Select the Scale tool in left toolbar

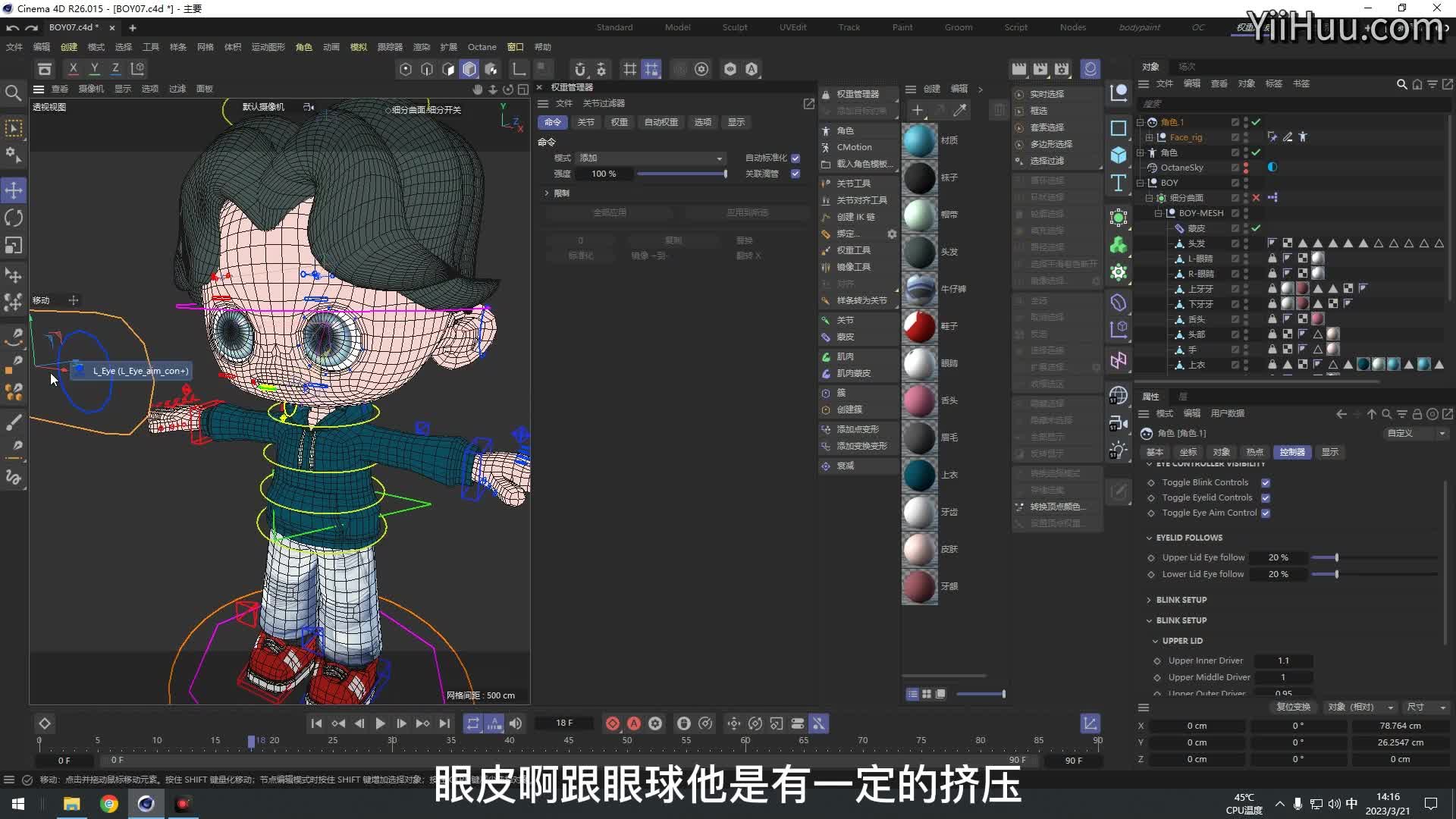[14, 246]
